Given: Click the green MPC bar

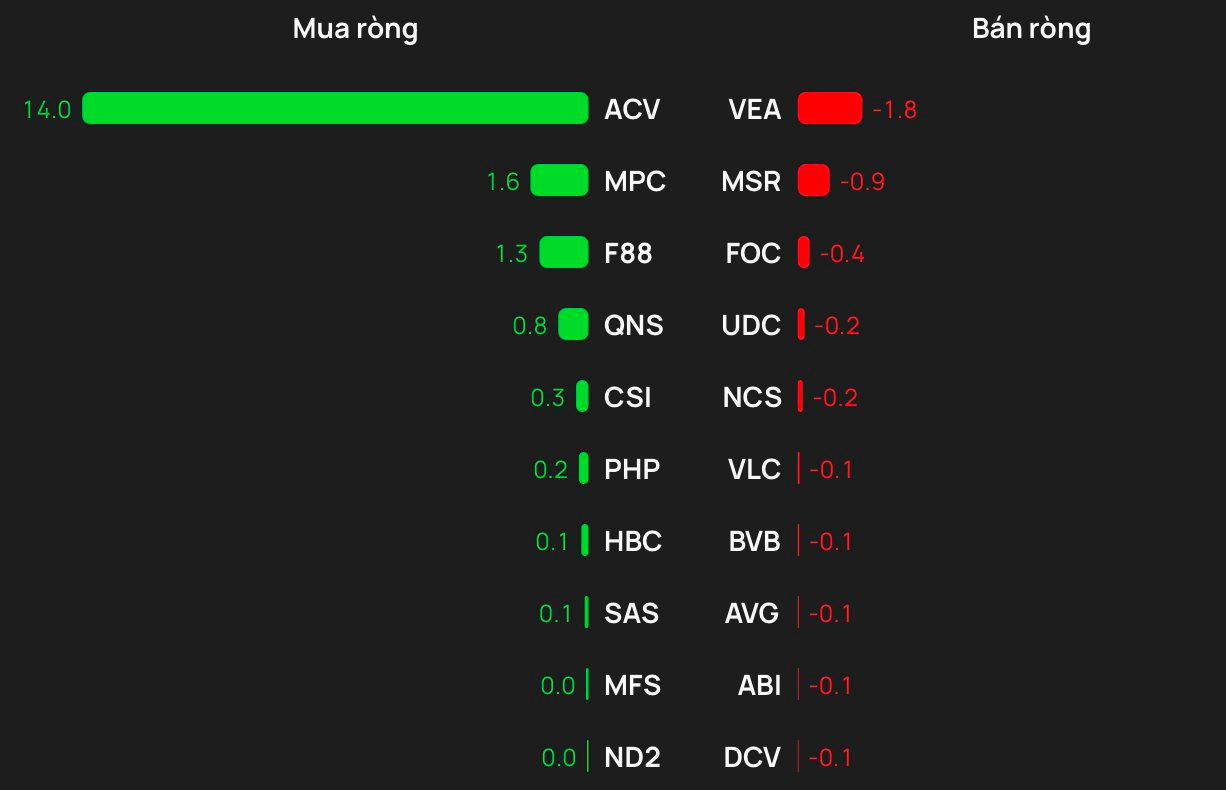Looking at the screenshot, I should coord(559,181).
